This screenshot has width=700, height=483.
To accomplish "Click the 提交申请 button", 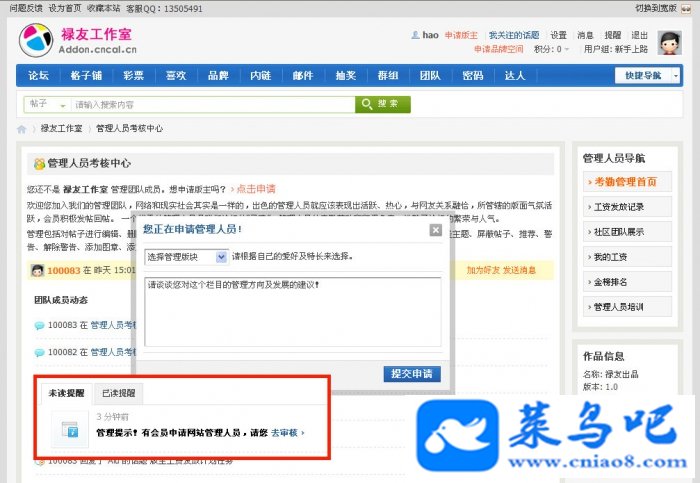I will pyautogui.click(x=412, y=374).
